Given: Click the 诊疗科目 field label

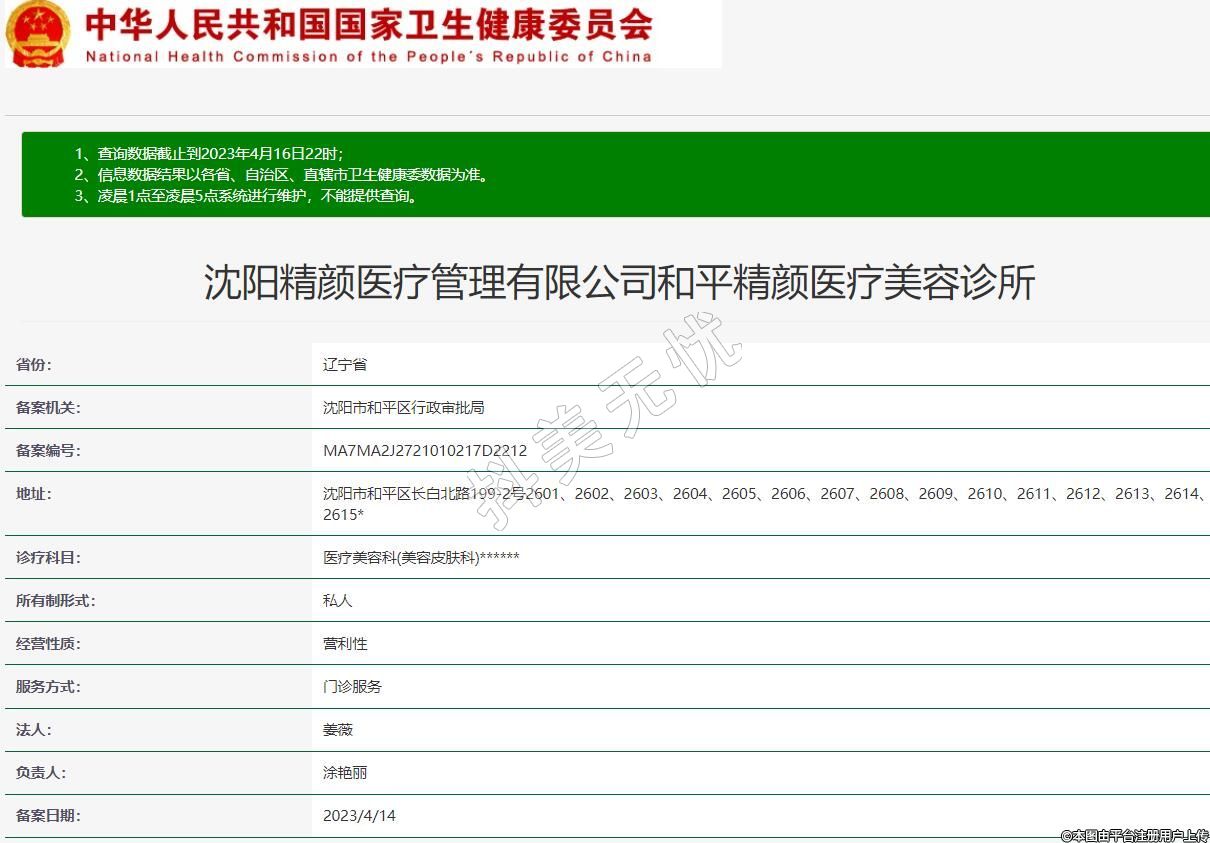Looking at the screenshot, I should (48, 557).
